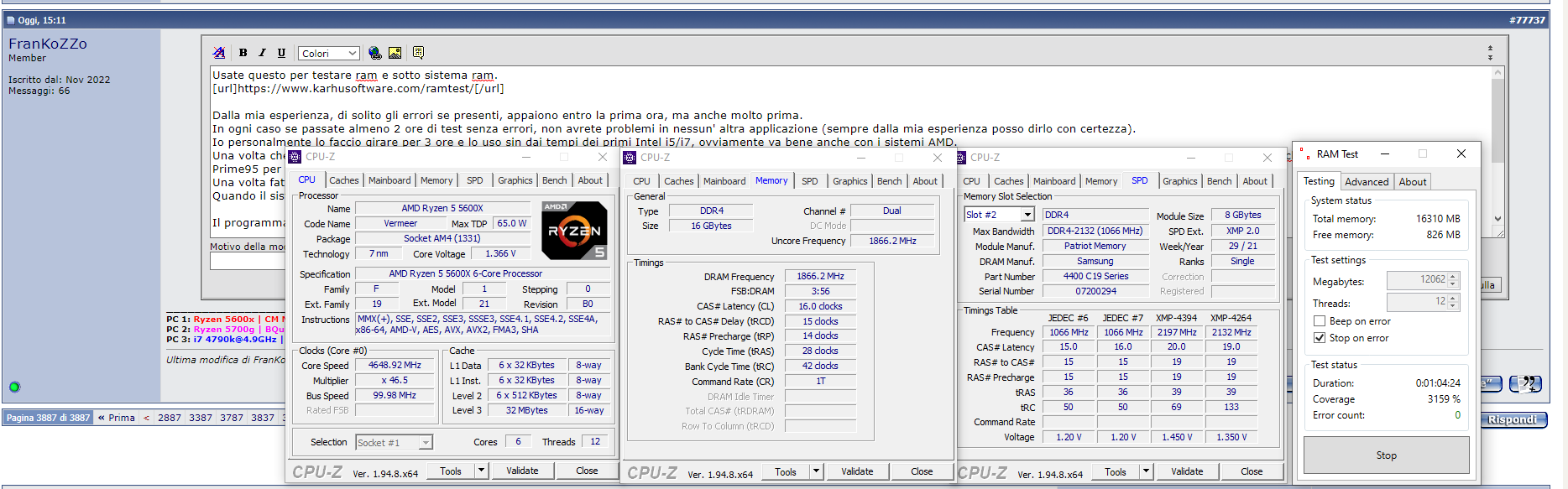Viewport: 1568px width, 489px height.
Task: Click Close button in CPU-Z SPD window
Action: click(1251, 471)
